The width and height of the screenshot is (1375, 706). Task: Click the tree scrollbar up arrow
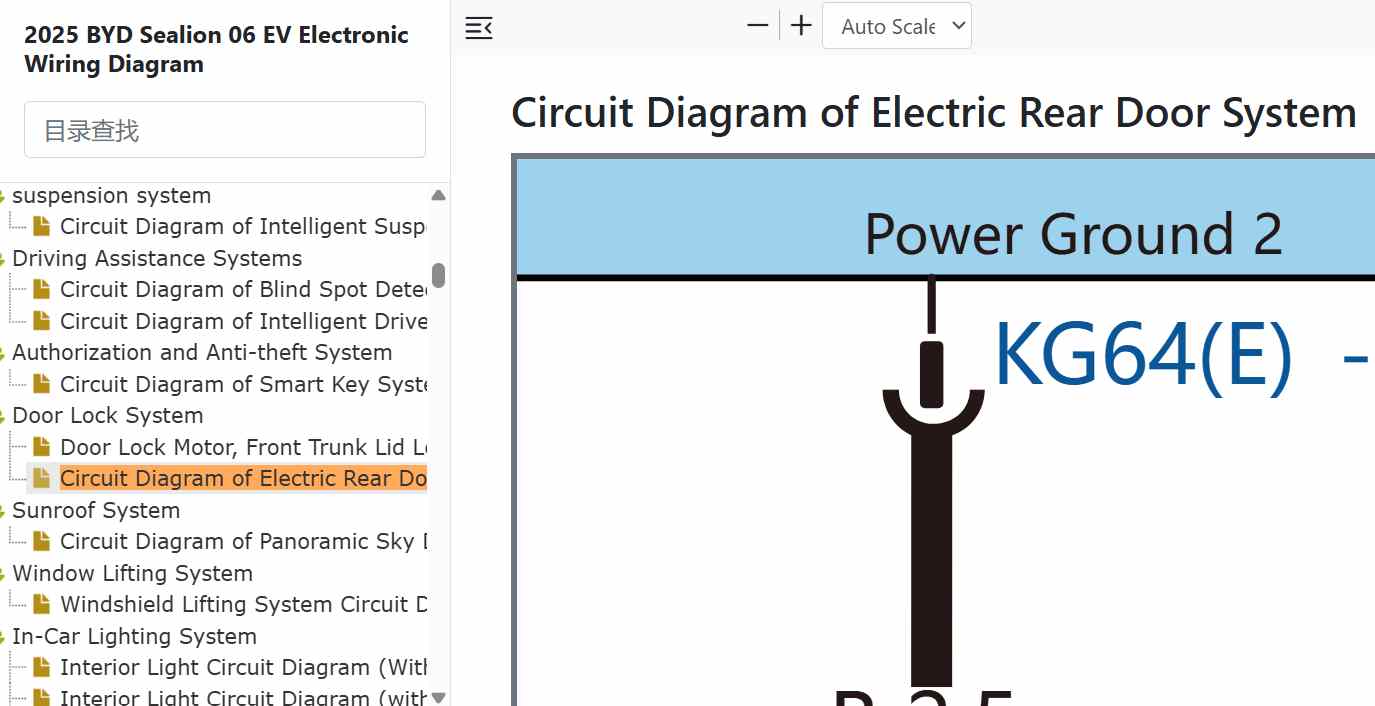pos(438,195)
